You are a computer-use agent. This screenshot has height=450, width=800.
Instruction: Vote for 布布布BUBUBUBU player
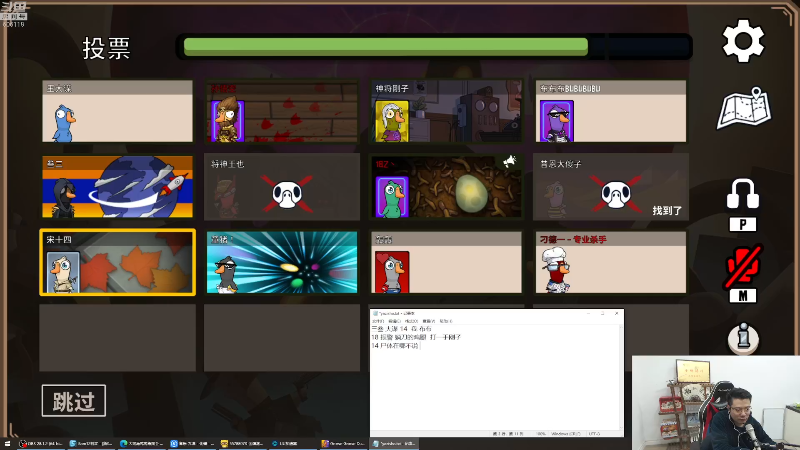[x=611, y=111]
